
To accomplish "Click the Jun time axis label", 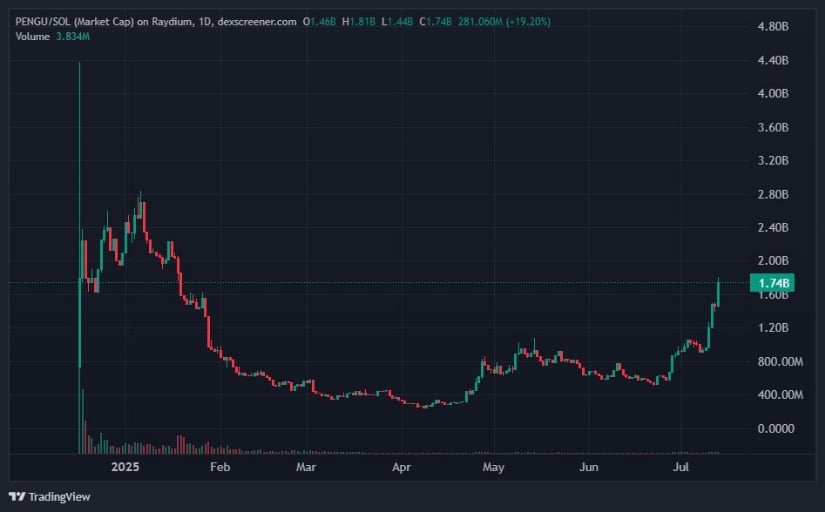I will point(589,467).
